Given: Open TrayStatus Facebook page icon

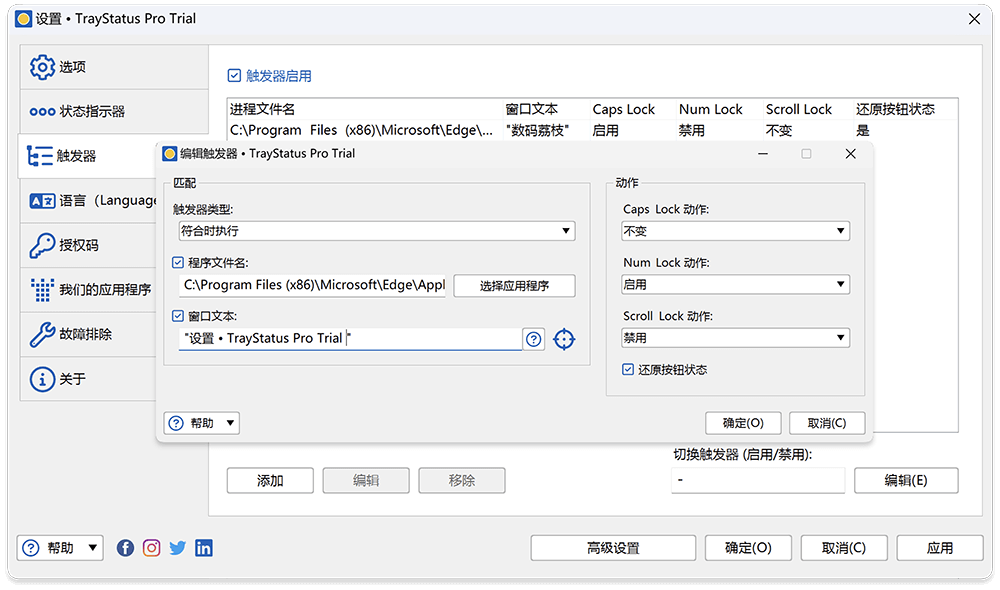Looking at the screenshot, I should 125,547.
